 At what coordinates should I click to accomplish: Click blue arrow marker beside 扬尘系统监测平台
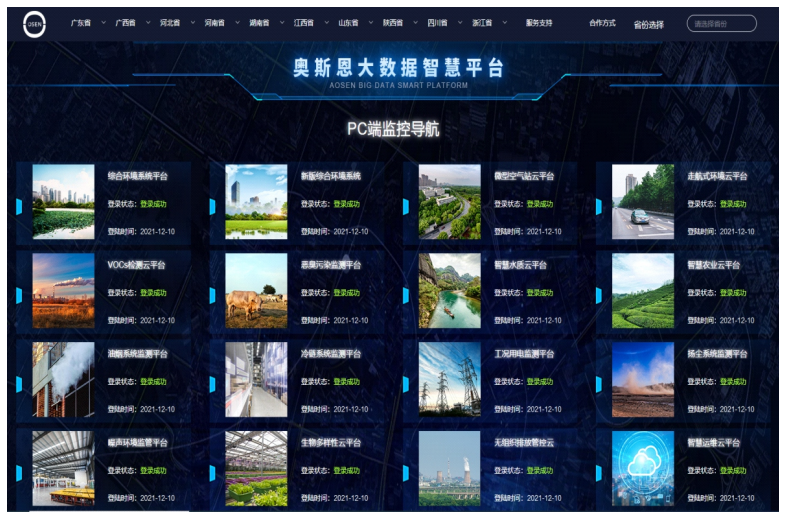[598, 385]
